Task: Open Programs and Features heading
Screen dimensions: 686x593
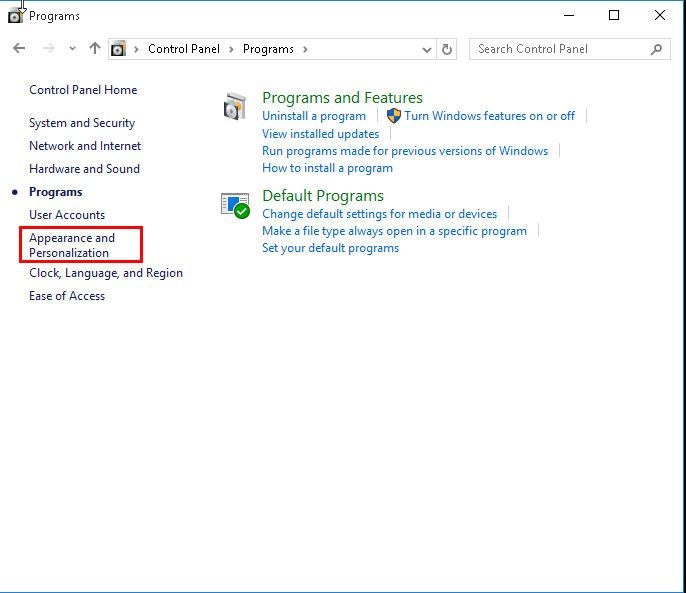Action: click(343, 98)
